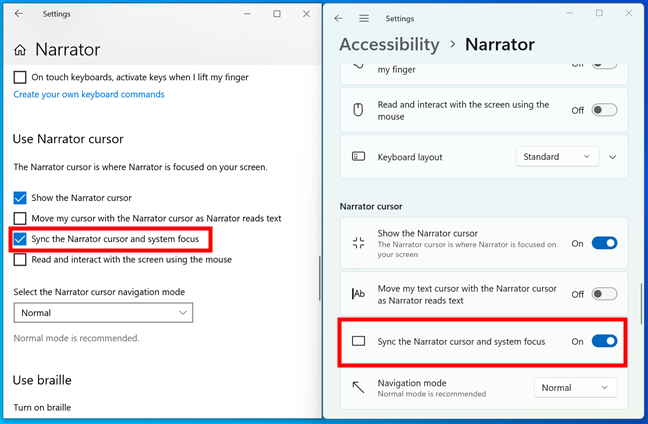Click focus brackets icon for Show Narrator cursor
648x424 pixels.
(x=358, y=243)
